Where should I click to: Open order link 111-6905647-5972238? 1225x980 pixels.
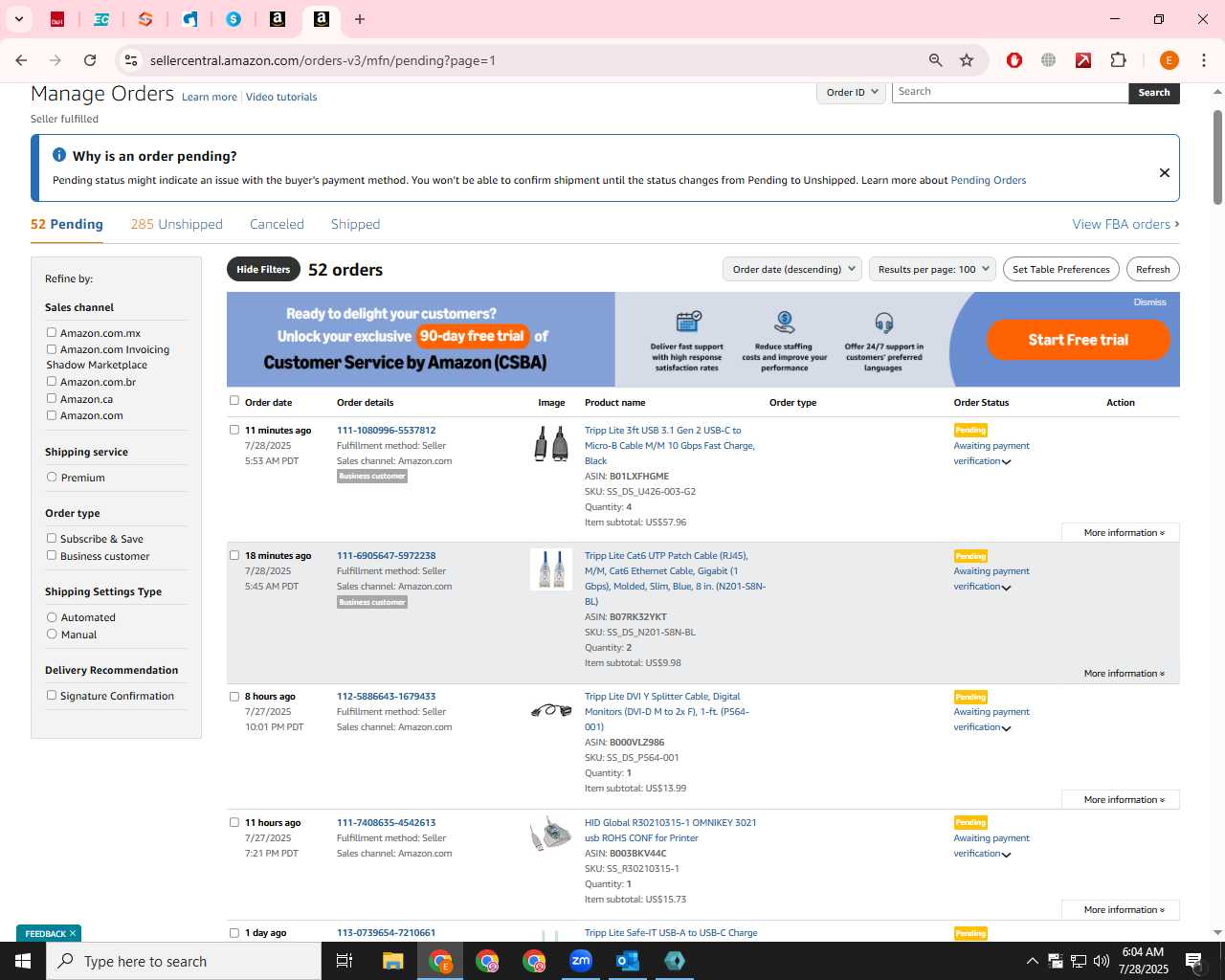tap(386, 555)
